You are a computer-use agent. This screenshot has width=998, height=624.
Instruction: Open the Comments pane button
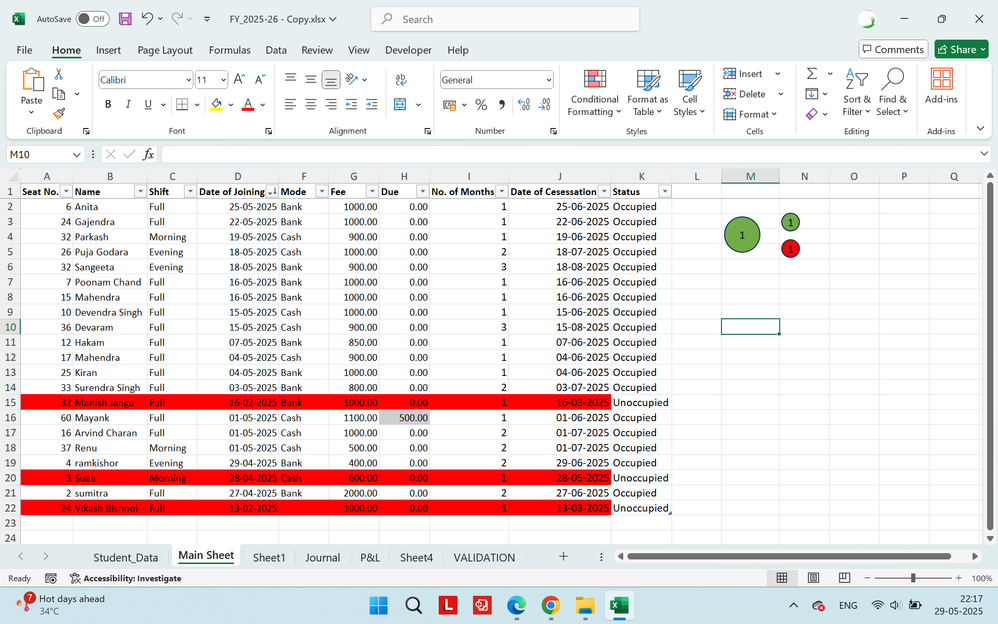click(893, 49)
